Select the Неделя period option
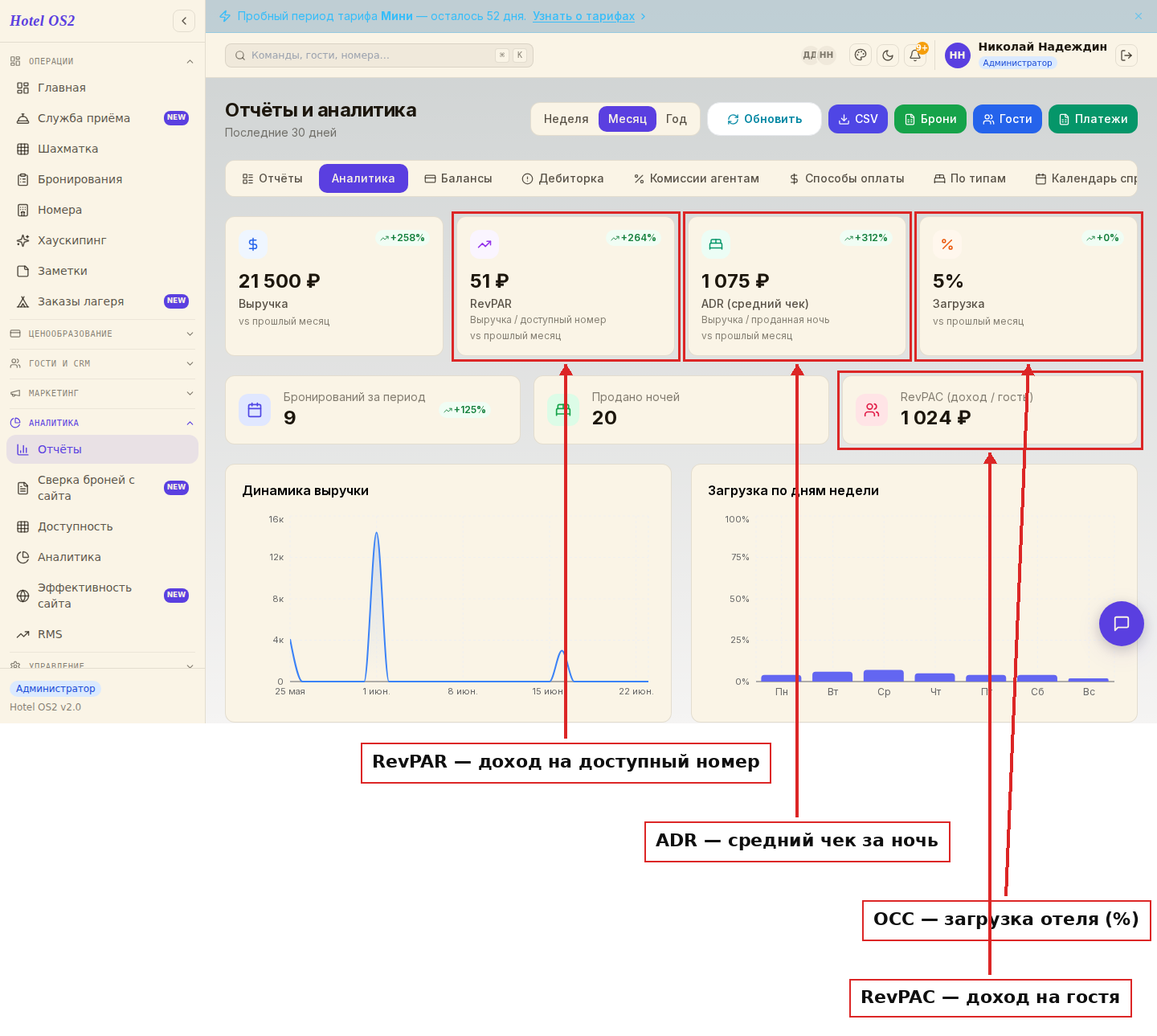Image resolution: width=1157 pixels, height=1036 pixels. click(566, 119)
